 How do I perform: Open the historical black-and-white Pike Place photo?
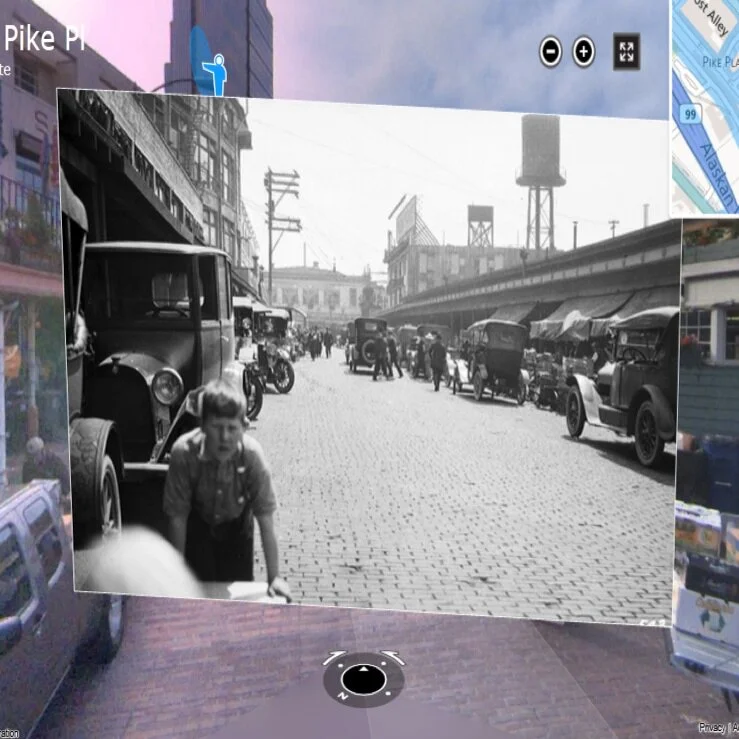pyautogui.click(x=369, y=358)
